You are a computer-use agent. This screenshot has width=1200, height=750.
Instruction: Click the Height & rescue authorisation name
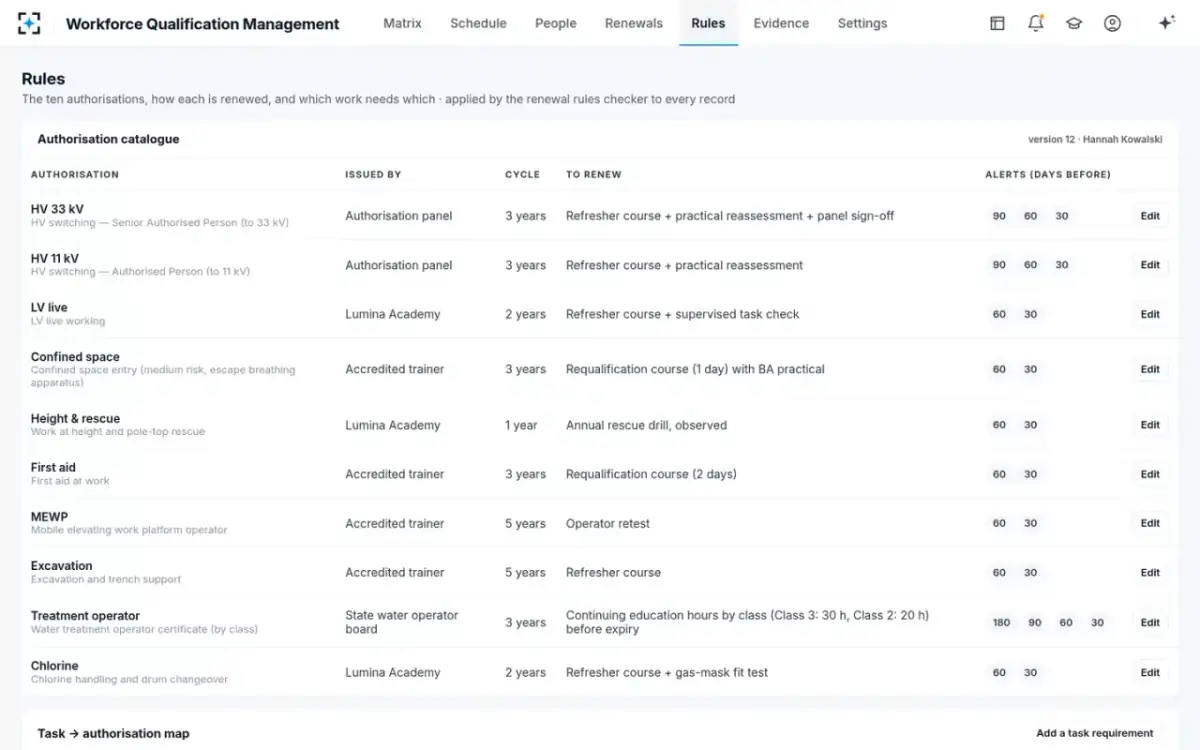[75, 419]
